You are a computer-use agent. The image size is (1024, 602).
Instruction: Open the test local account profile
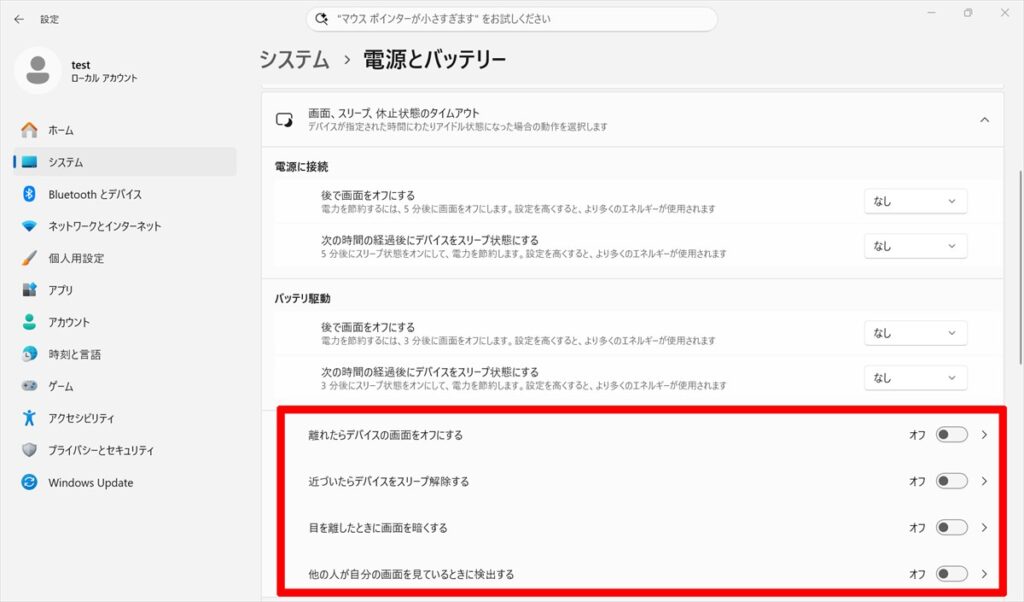pyautogui.click(x=78, y=71)
